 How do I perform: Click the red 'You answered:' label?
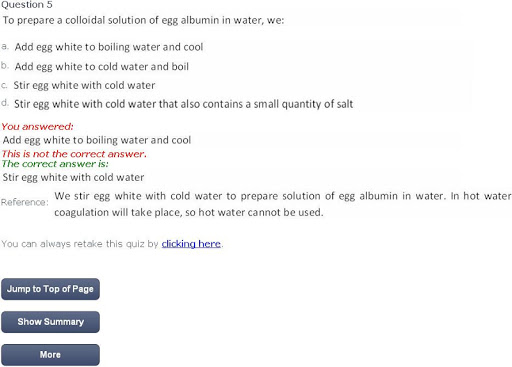[37, 127]
